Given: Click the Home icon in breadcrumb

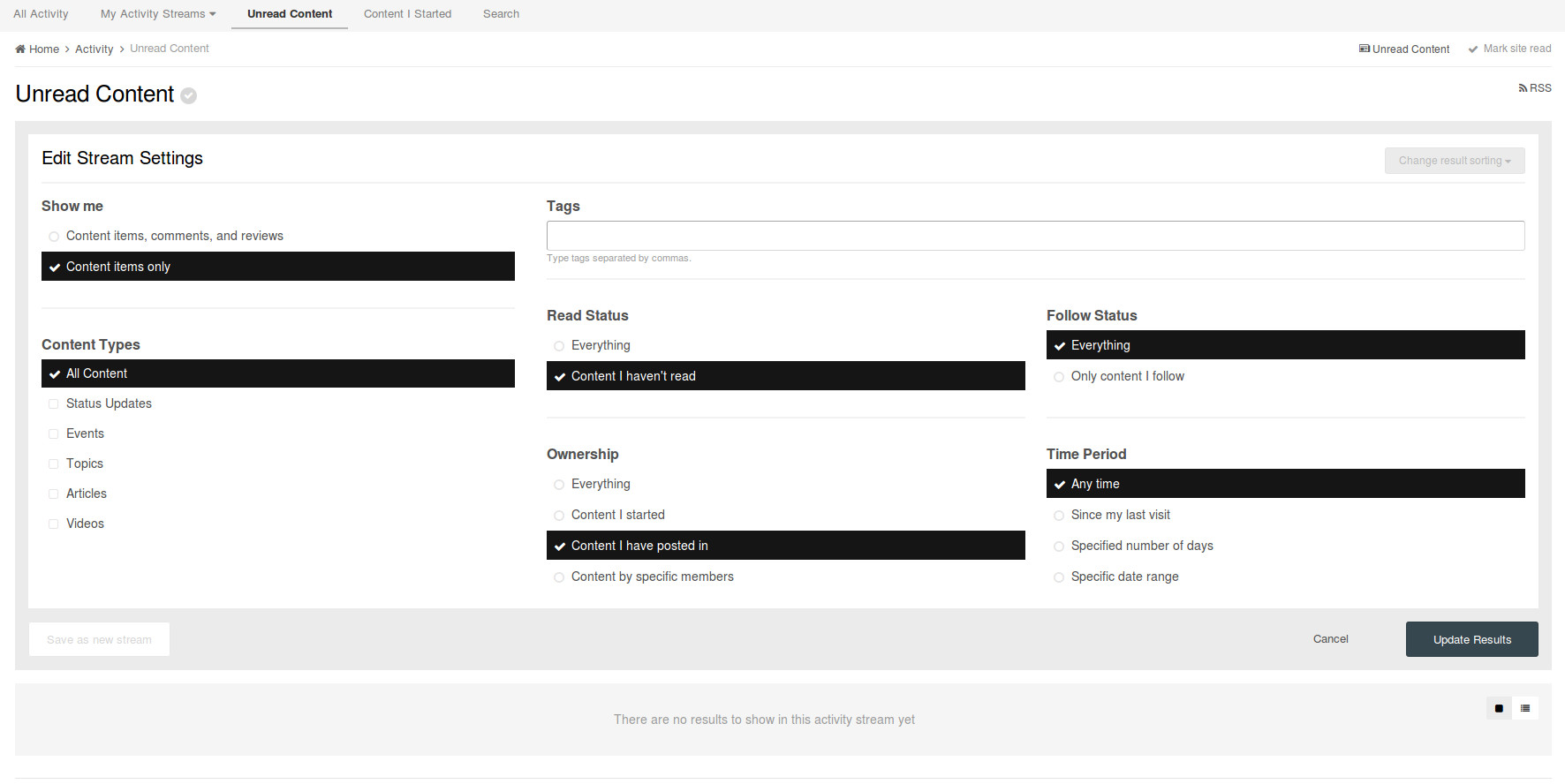Looking at the screenshot, I should [20, 49].
